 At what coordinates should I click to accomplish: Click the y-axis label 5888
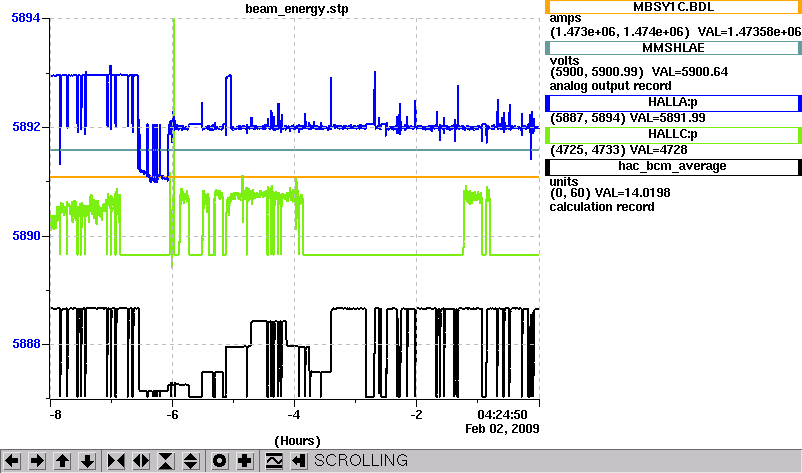pos(26,344)
